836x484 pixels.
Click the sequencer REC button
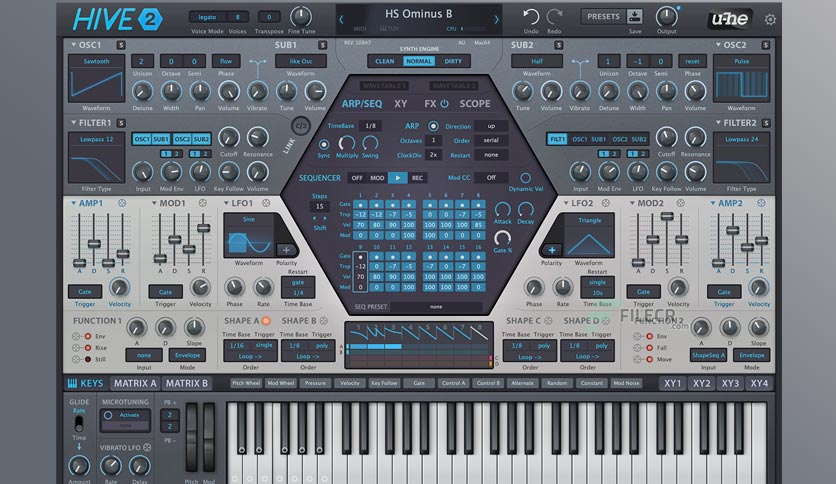tap(417, 178)
